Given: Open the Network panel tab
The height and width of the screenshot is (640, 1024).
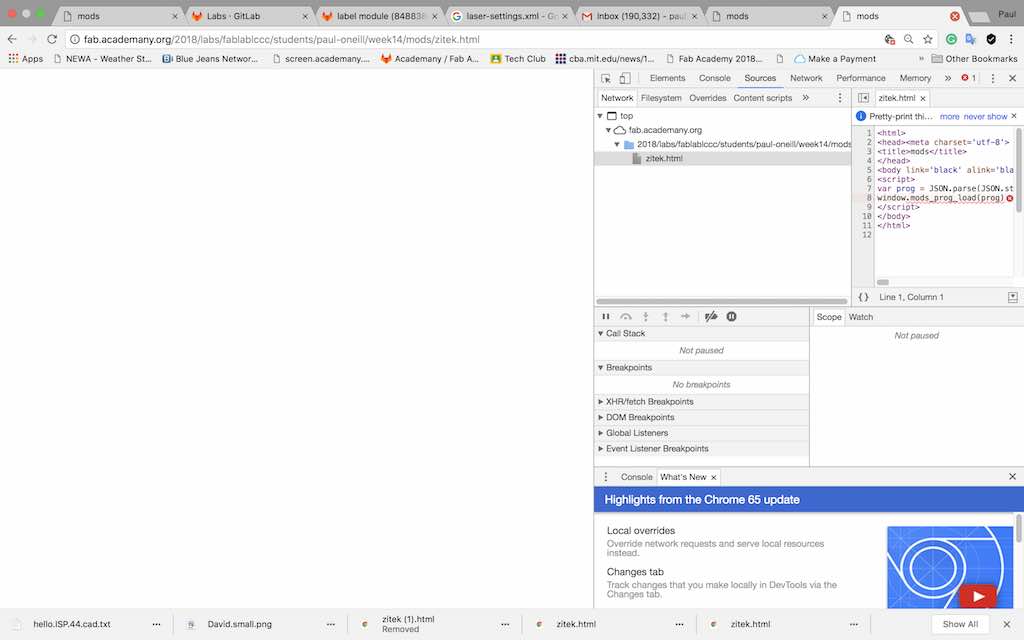Looking at the screenshot, I should point(806,78).
